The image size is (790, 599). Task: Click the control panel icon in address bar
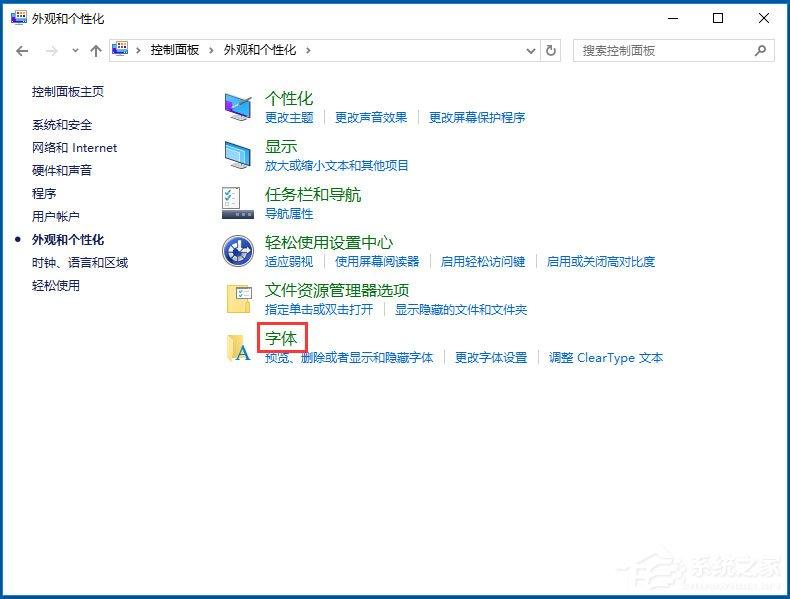[x=120, y=49]
